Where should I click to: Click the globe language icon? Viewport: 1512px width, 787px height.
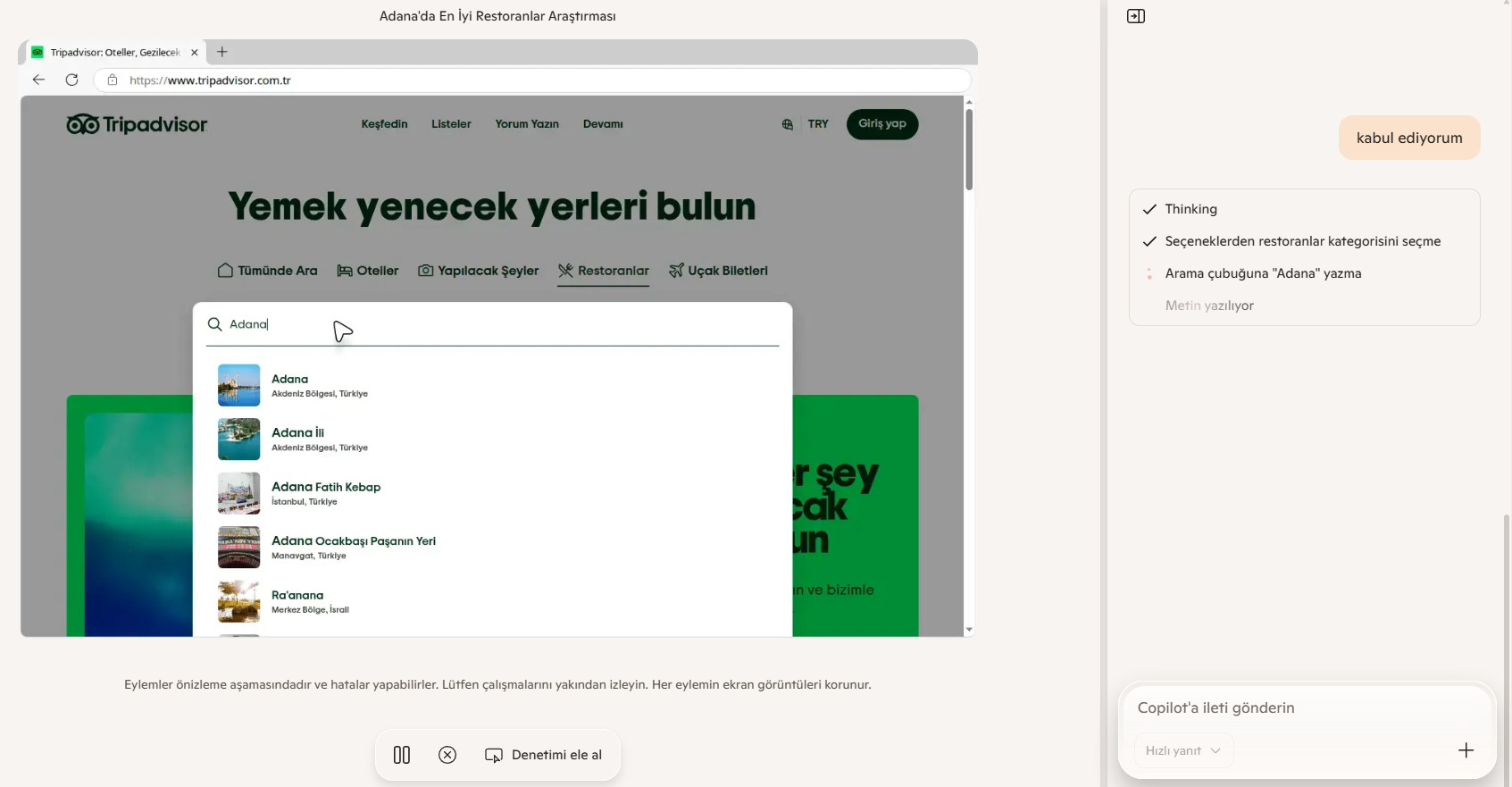point(787,124)
